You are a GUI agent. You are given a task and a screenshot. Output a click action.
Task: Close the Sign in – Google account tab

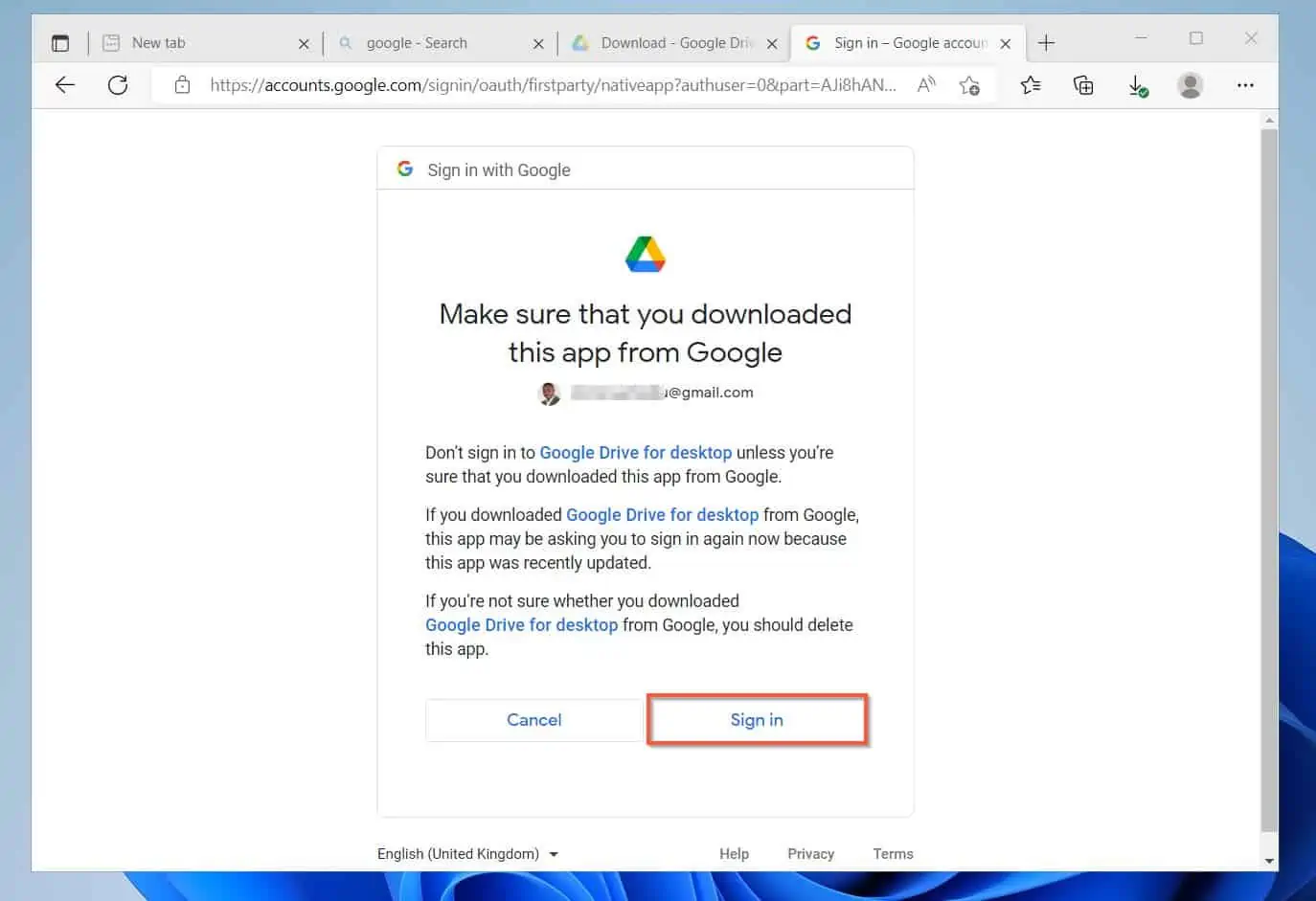tap(1006, 43)
